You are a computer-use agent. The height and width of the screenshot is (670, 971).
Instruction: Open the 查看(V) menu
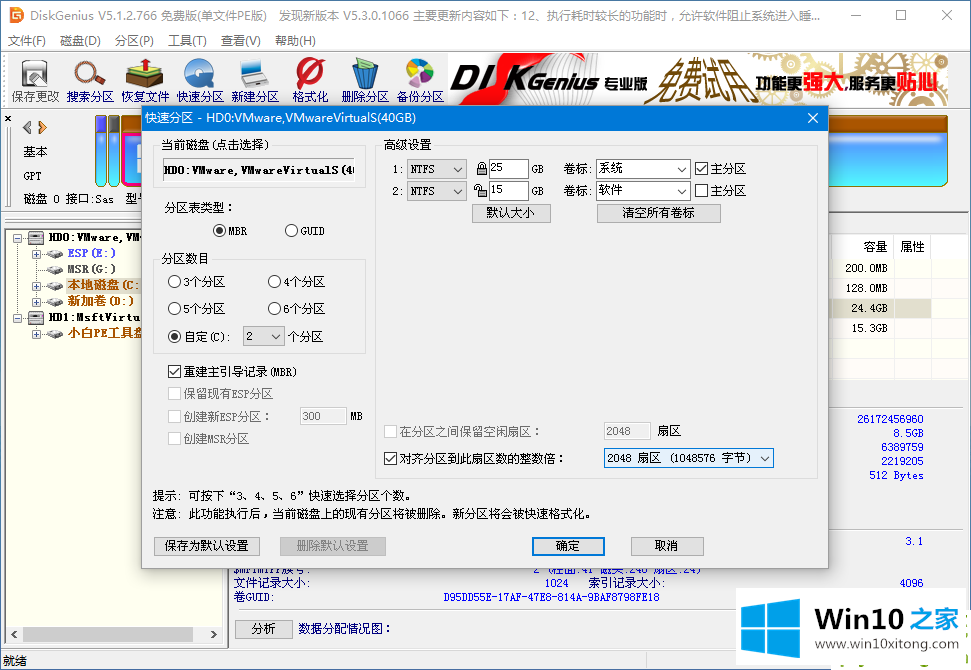tap(240, 41)
